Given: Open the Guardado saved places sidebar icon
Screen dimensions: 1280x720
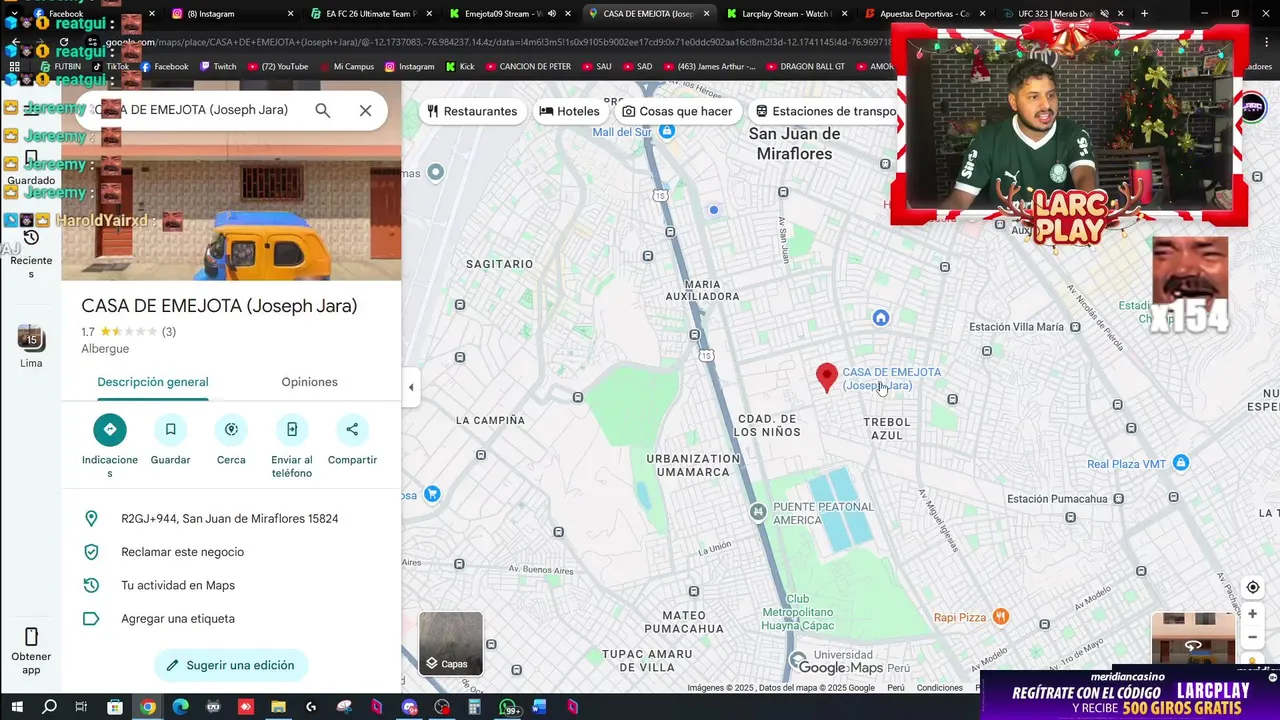Looking at the screenshot, I should 31,160.
